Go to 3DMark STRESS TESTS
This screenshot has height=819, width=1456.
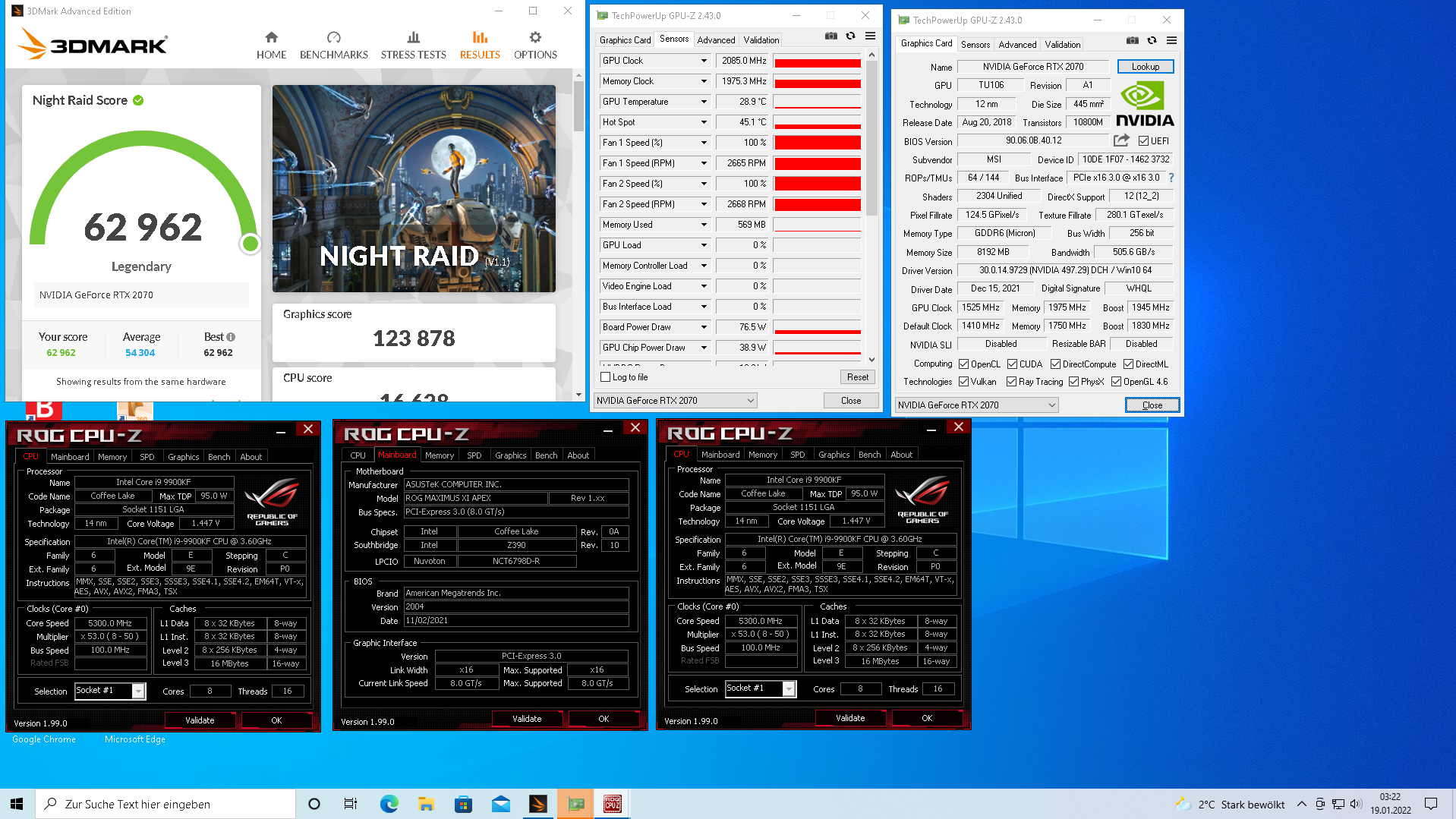point(413,46)
